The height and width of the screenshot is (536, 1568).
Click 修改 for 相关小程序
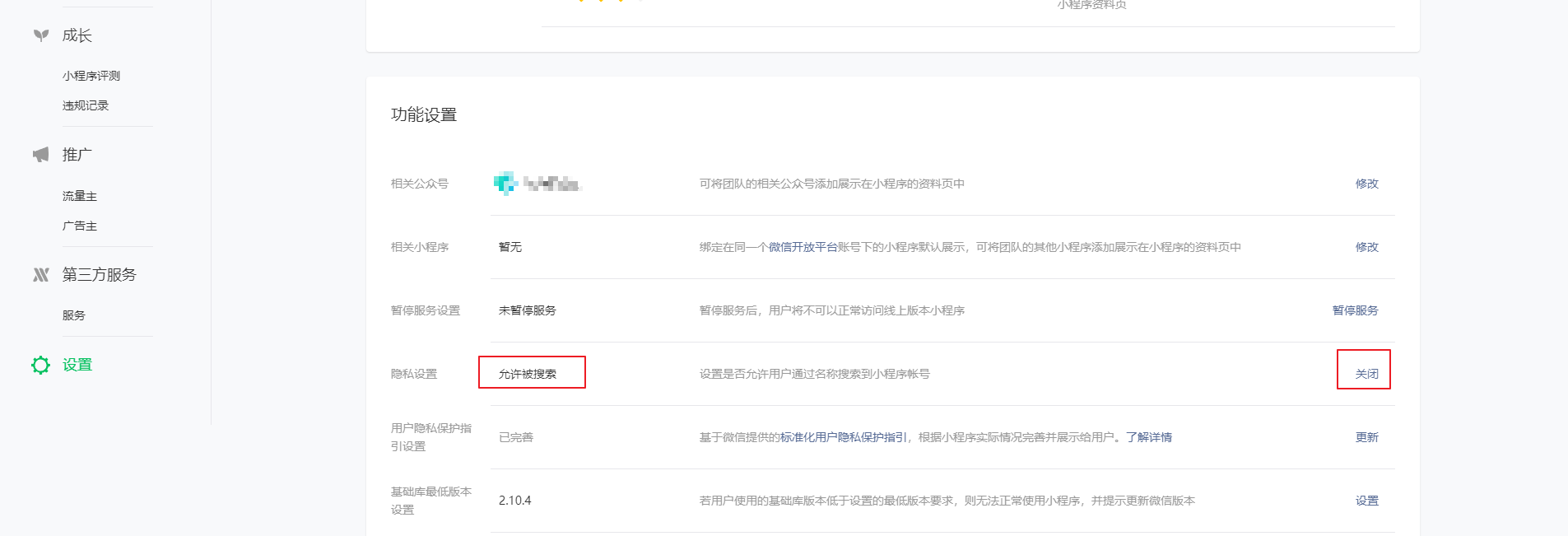point(1367,247)
